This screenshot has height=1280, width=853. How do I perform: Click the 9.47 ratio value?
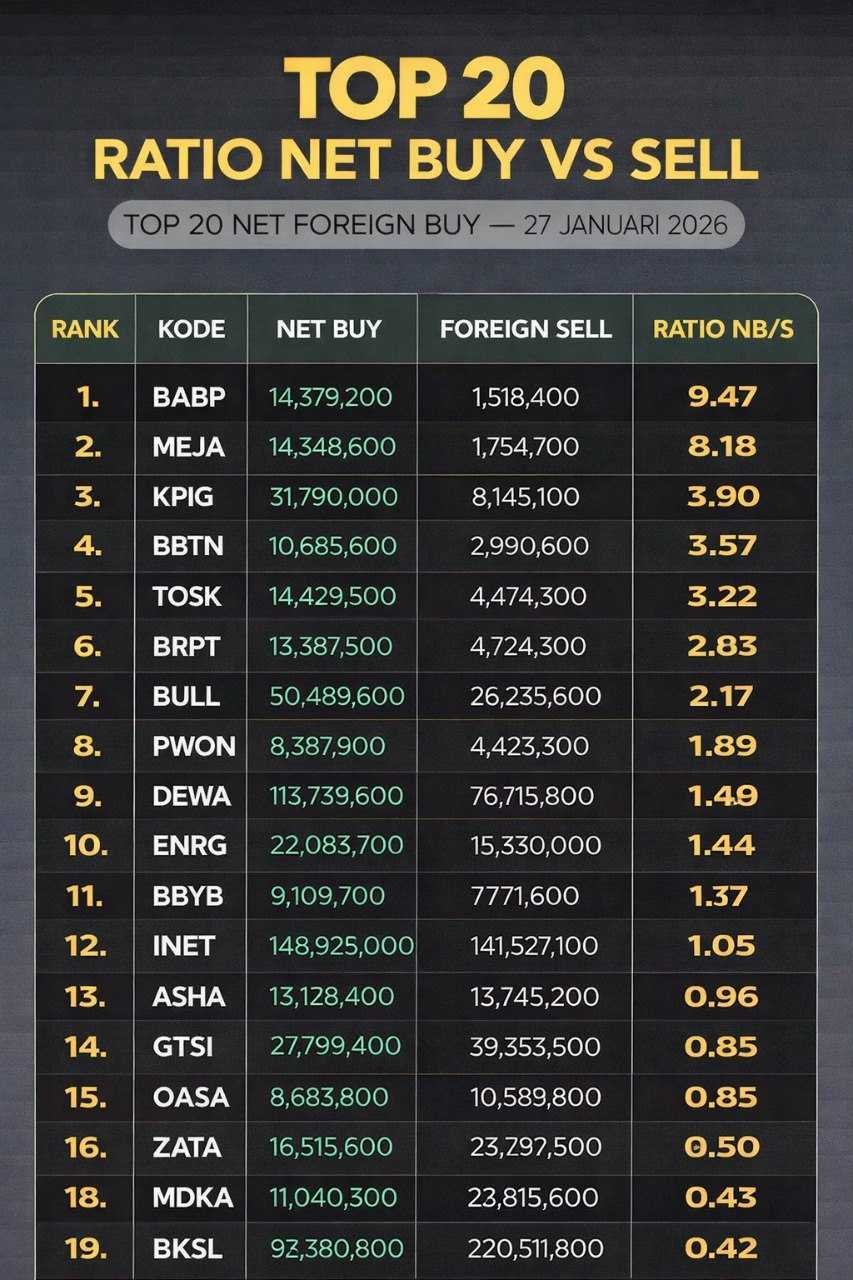[723, 397]
